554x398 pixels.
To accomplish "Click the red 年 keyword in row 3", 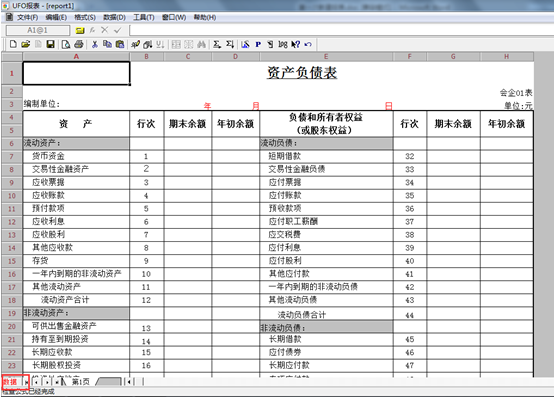I will 207,106.
